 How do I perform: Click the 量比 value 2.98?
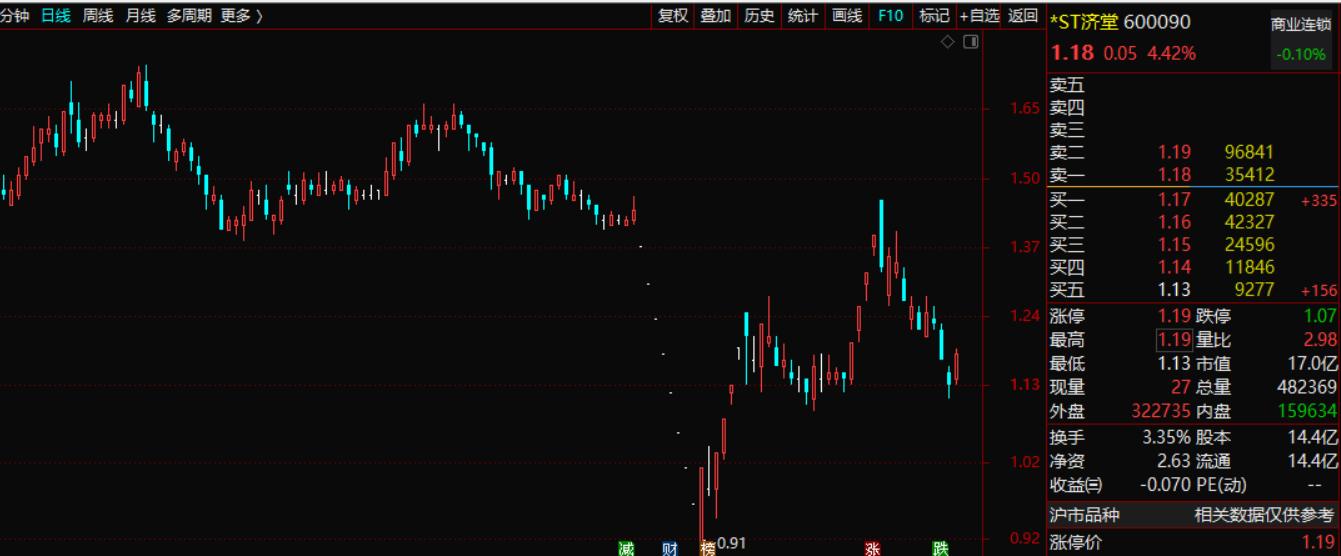[1319, 340]
